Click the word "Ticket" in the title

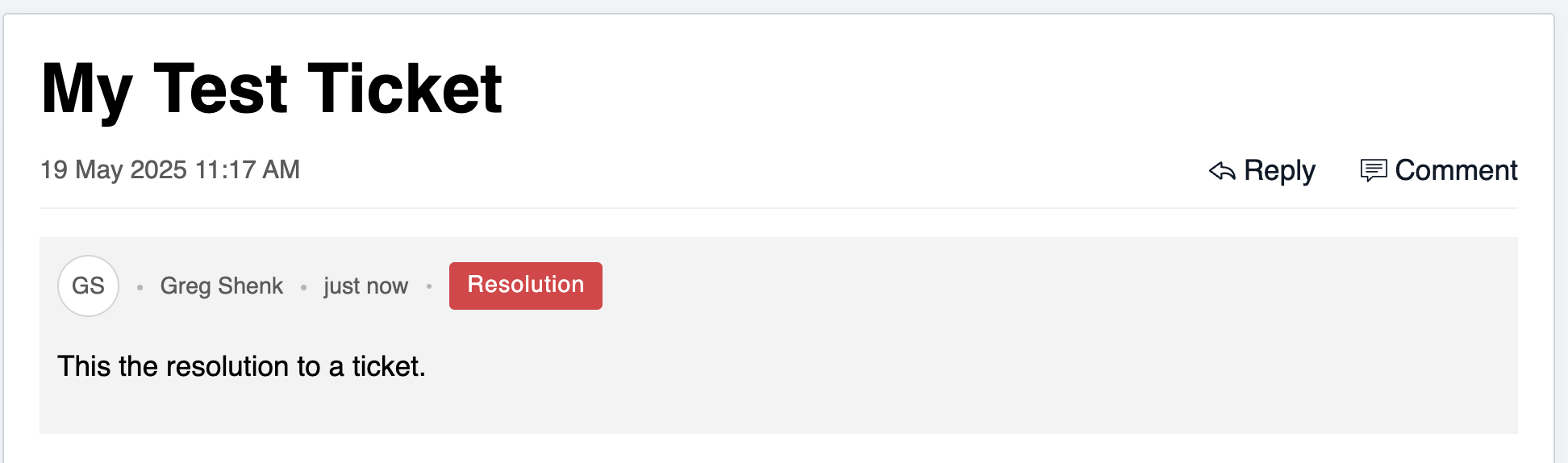click(405, 89)
